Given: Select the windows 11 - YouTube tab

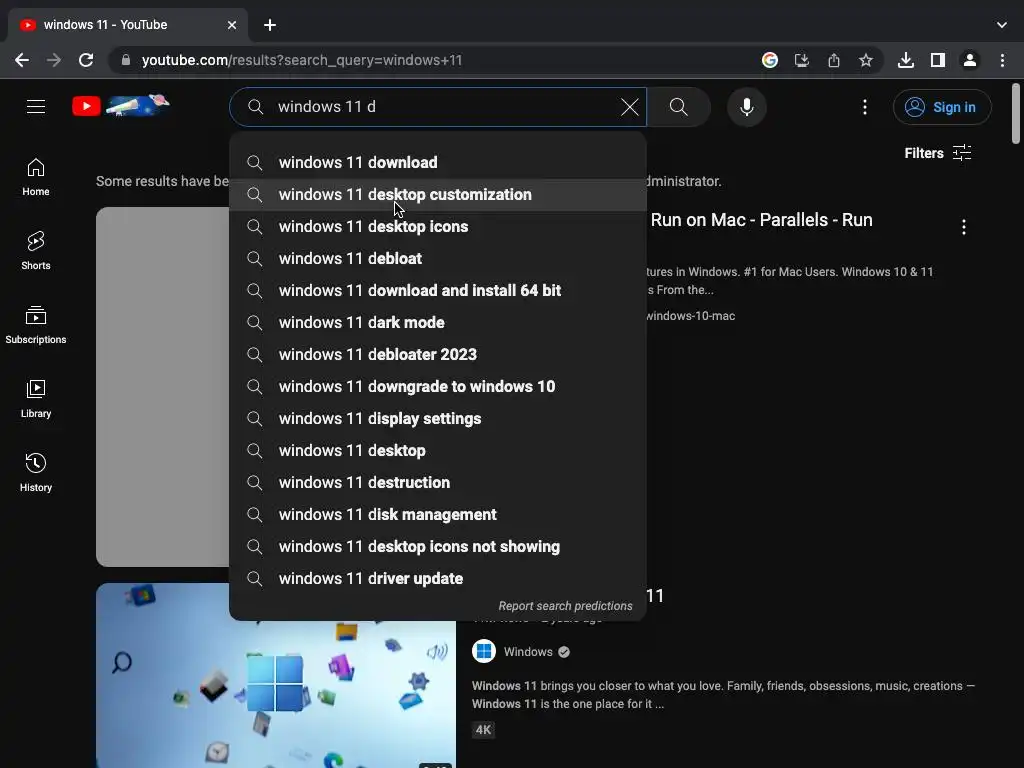Looking at the screenshot, I should [x=128, y=25].
